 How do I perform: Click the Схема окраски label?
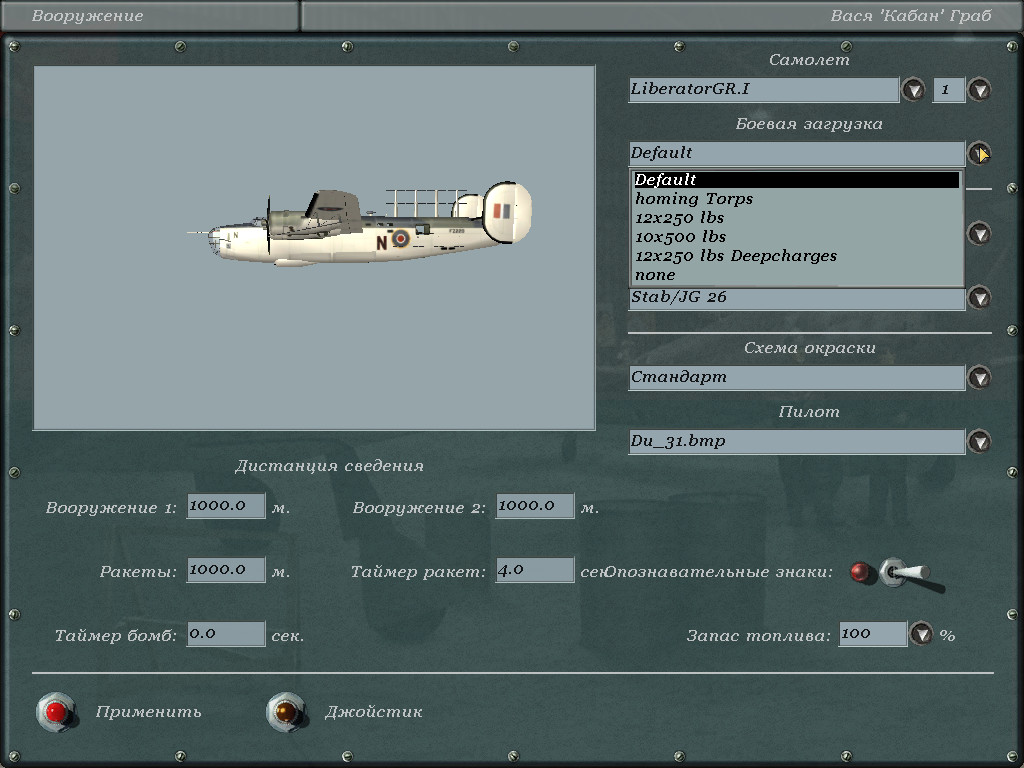point(810,348)
